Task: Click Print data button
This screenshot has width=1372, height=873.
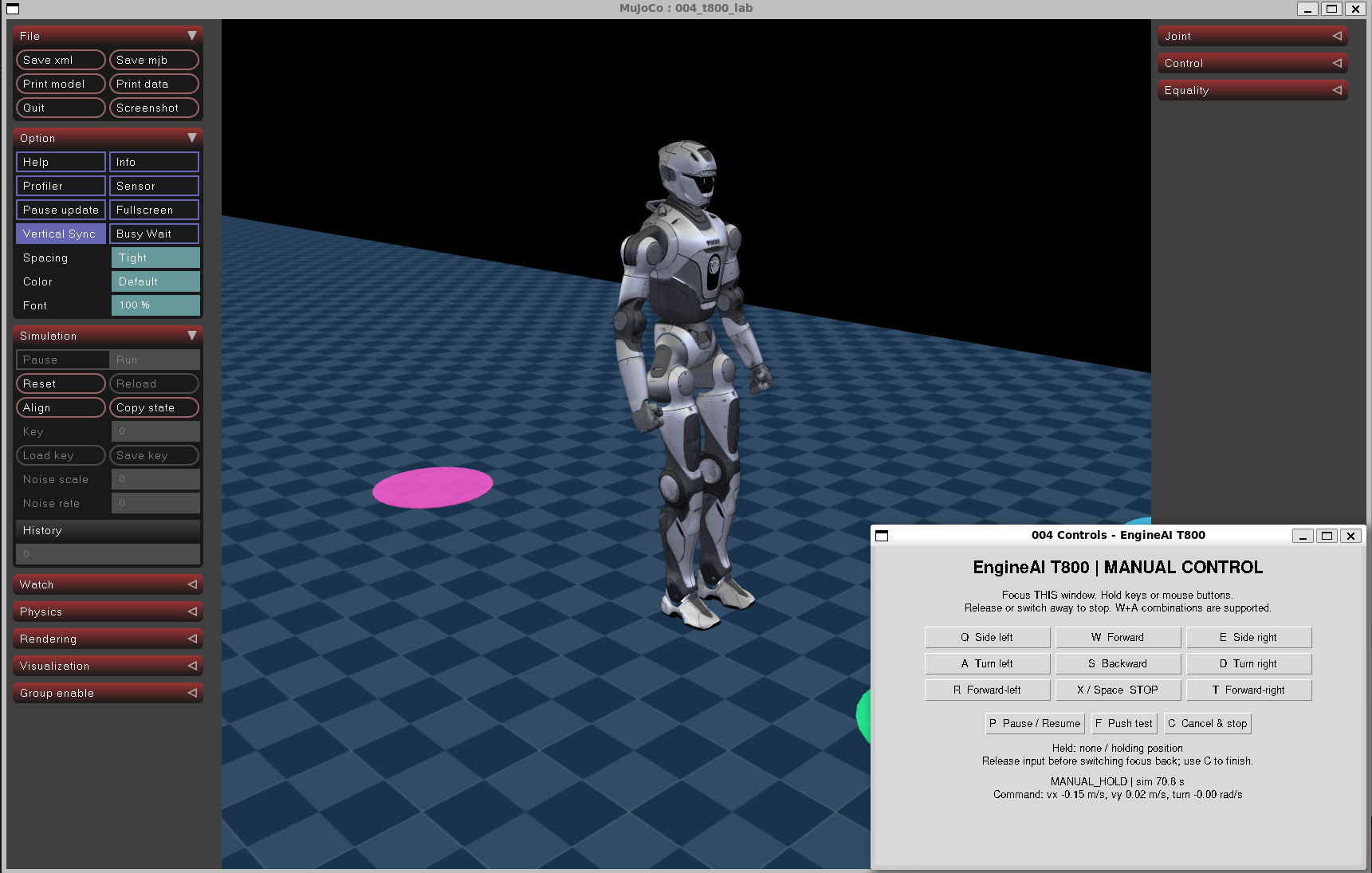Action: tap(154, 84)
